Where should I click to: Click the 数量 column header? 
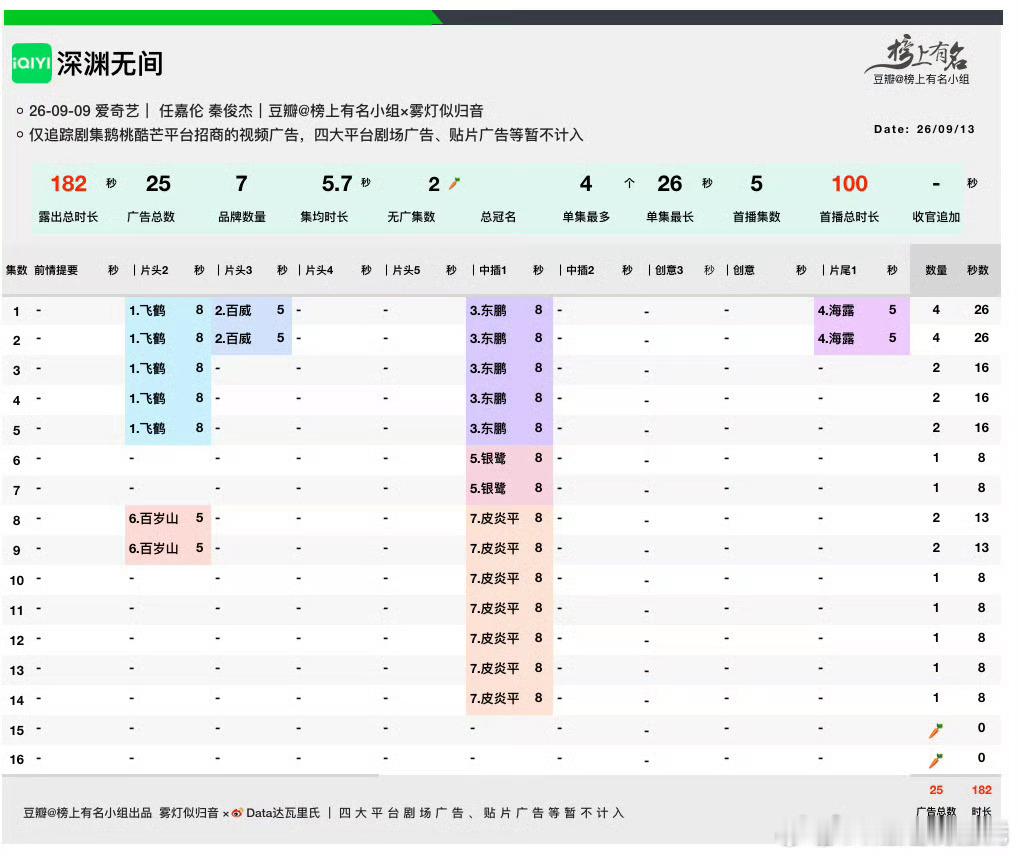936,270
